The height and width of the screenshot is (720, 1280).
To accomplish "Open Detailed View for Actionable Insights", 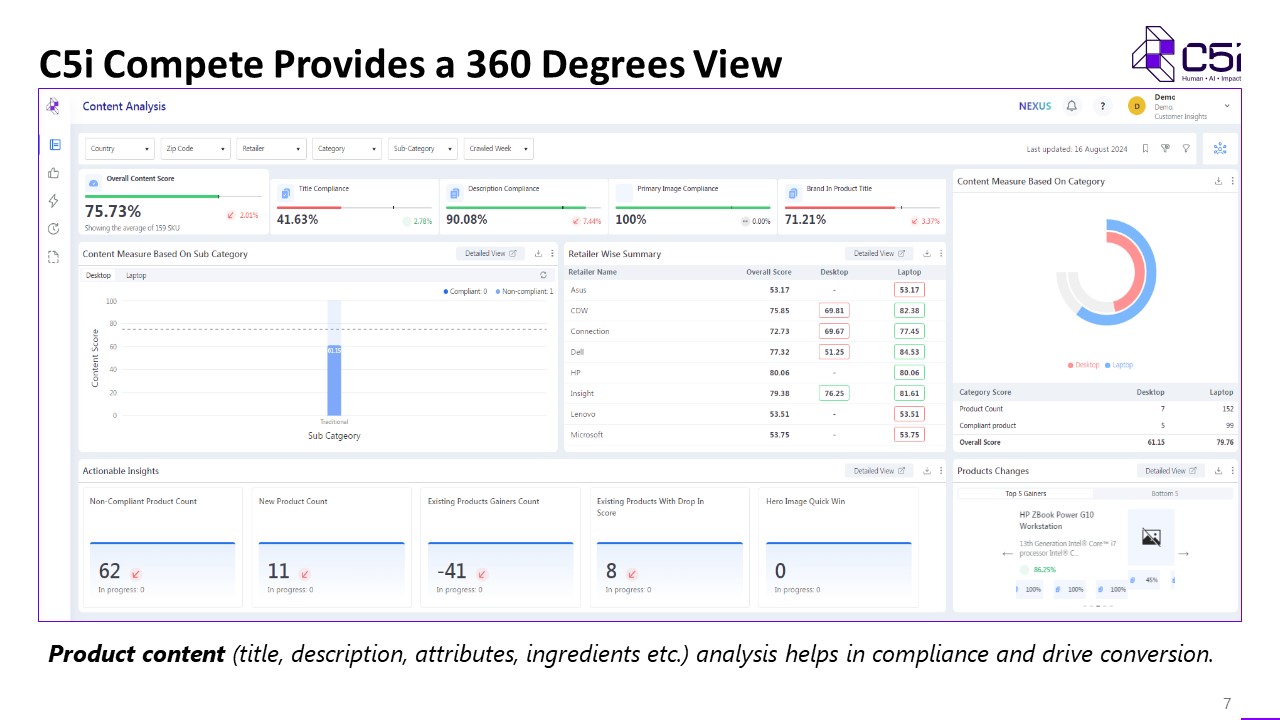I will (x=880, y=471).
